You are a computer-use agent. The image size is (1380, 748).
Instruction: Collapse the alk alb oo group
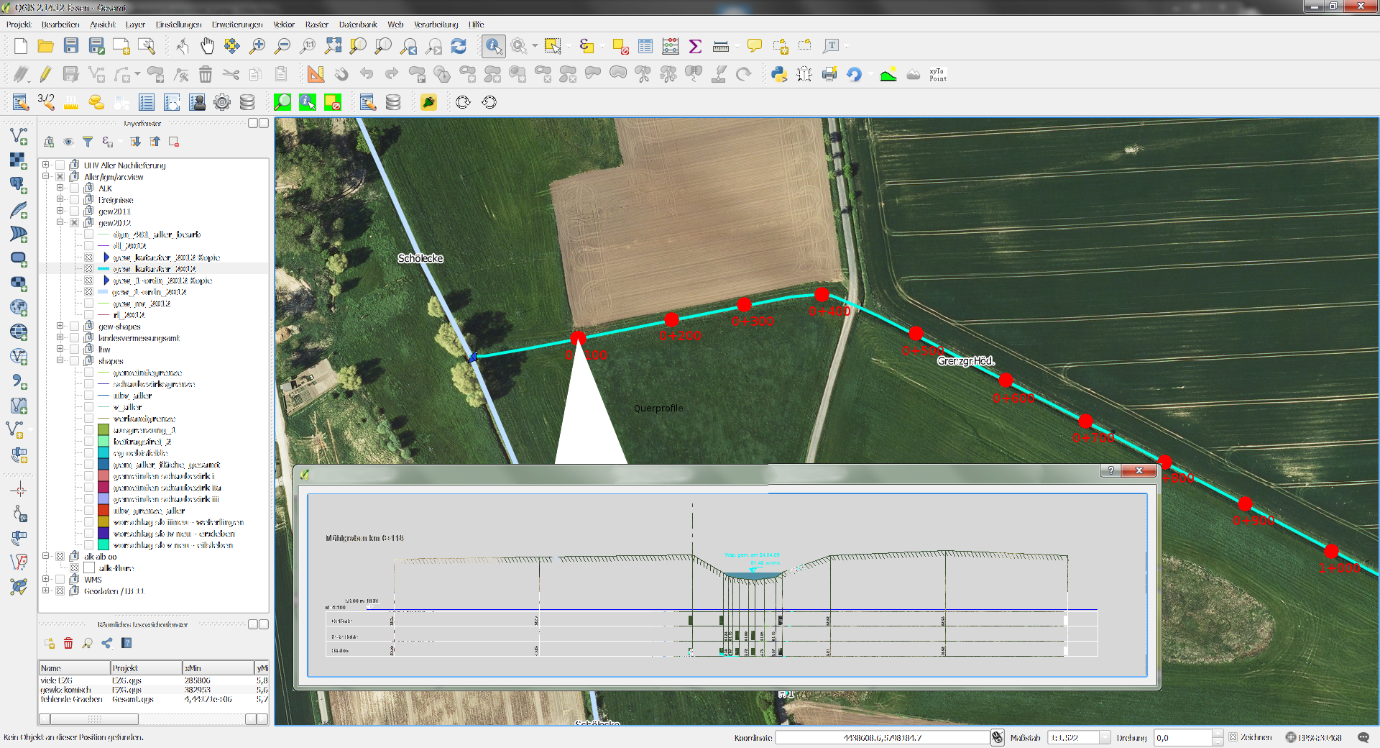46,556
